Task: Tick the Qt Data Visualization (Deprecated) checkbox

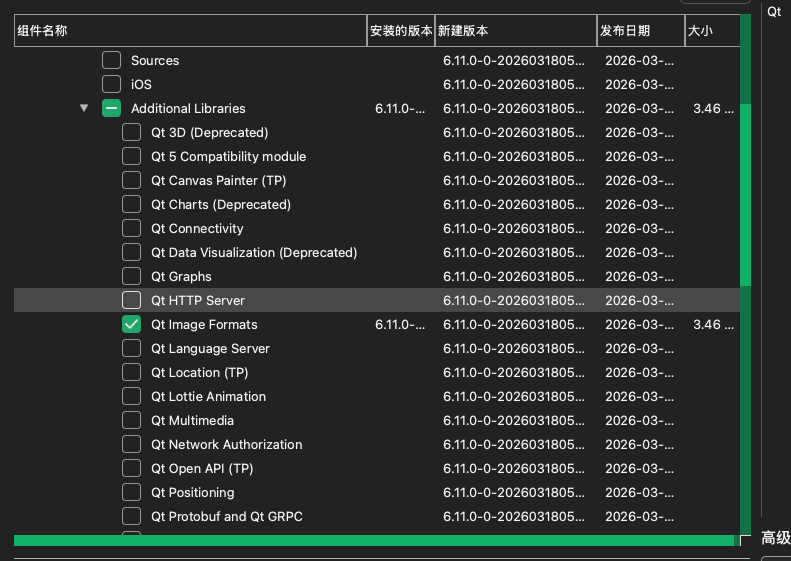Action: pyautogui.click(x=131, y=252)
